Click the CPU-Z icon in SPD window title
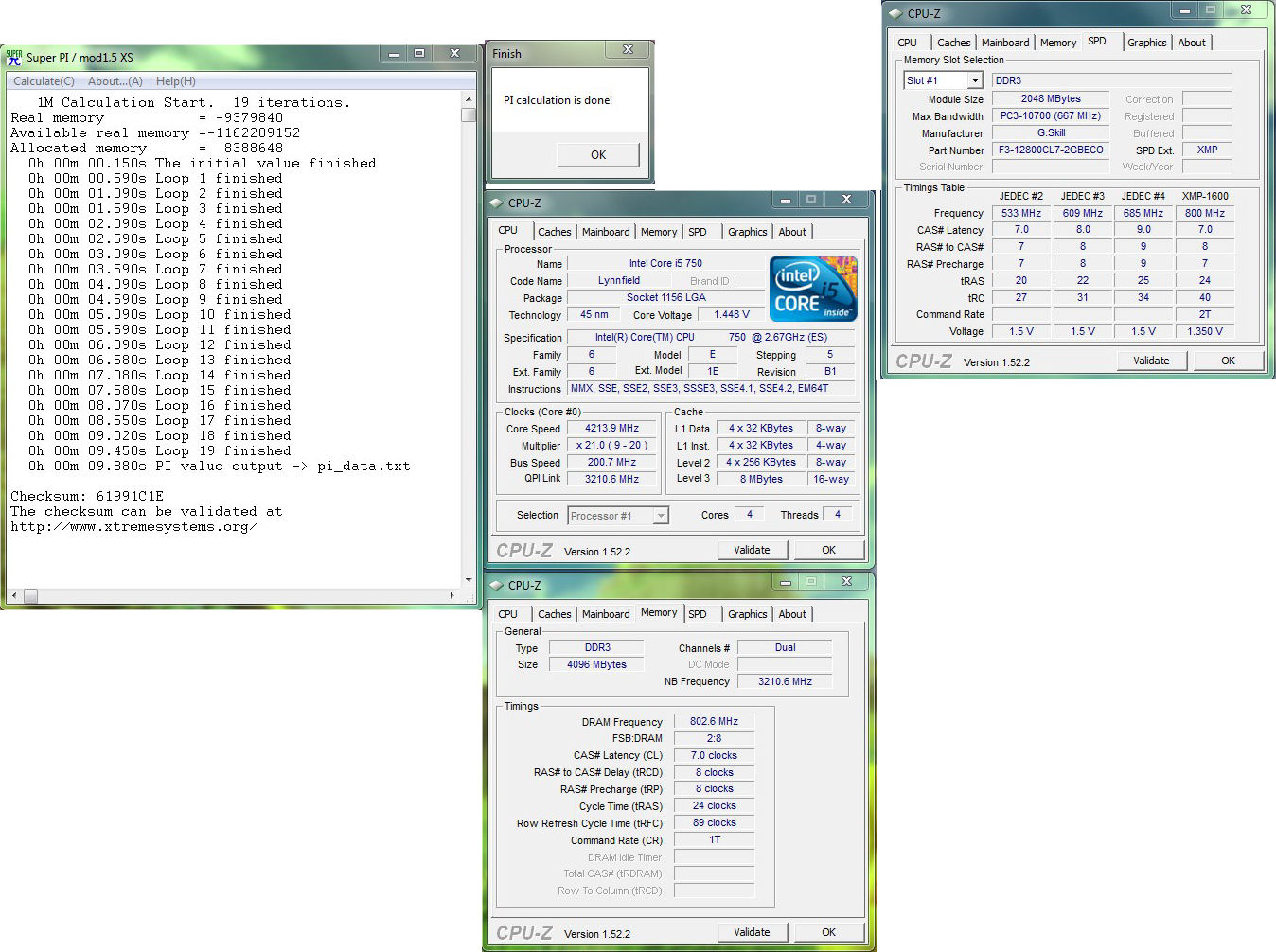The image size is (1276, 952). [895, 13]
